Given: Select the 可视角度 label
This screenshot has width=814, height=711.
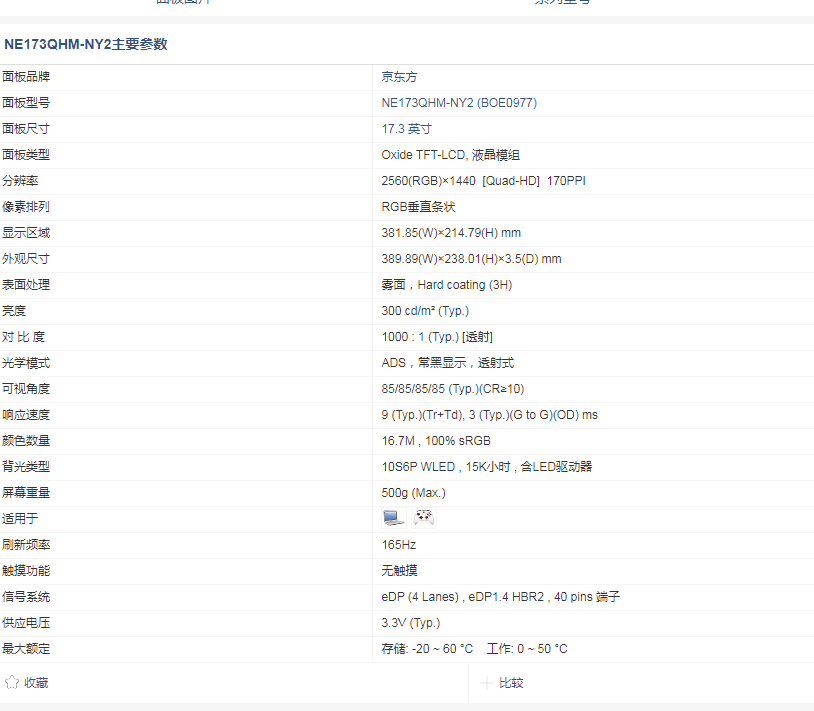Looking at the screenshot, I should pyautogui.click(x=26, y=389).
